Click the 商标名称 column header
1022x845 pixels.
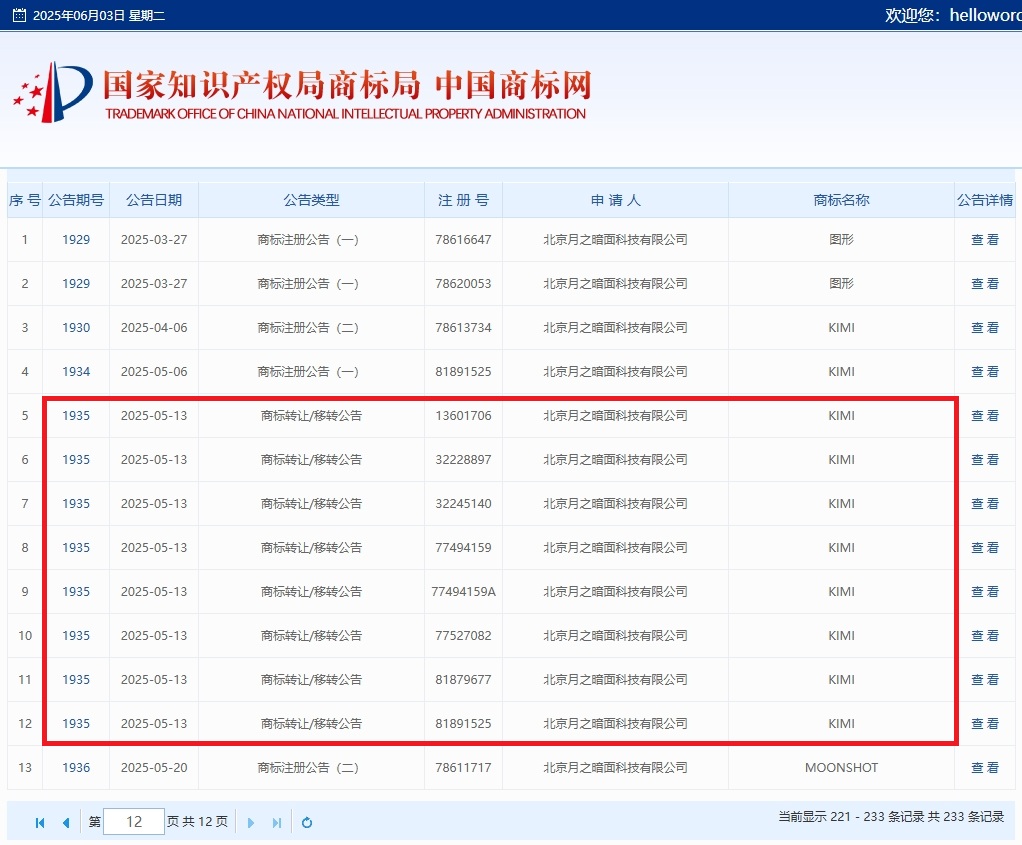click(841, 200)
